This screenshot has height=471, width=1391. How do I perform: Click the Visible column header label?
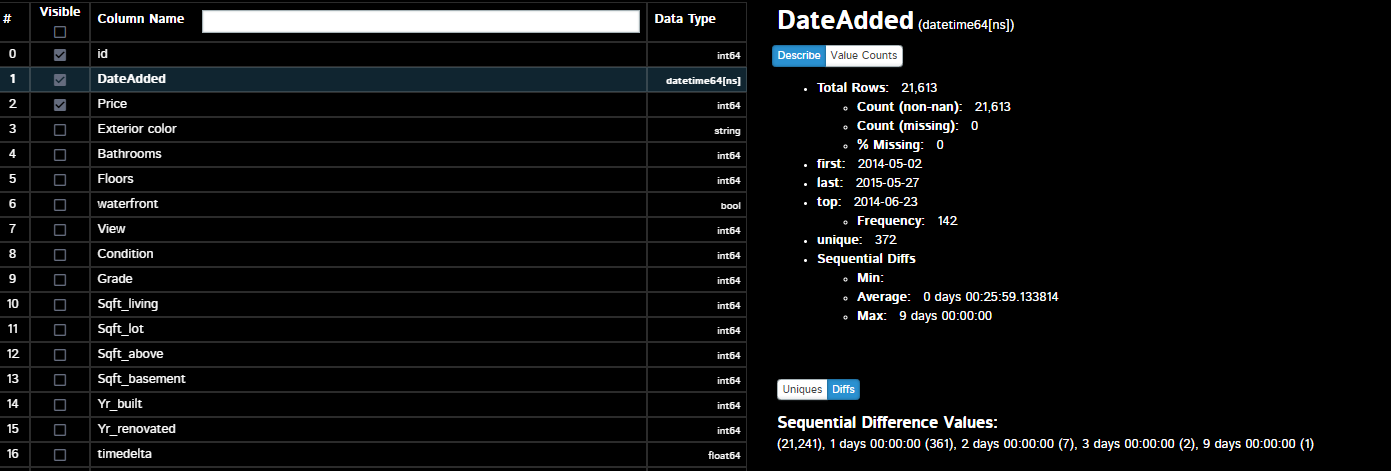click(60, 11)
